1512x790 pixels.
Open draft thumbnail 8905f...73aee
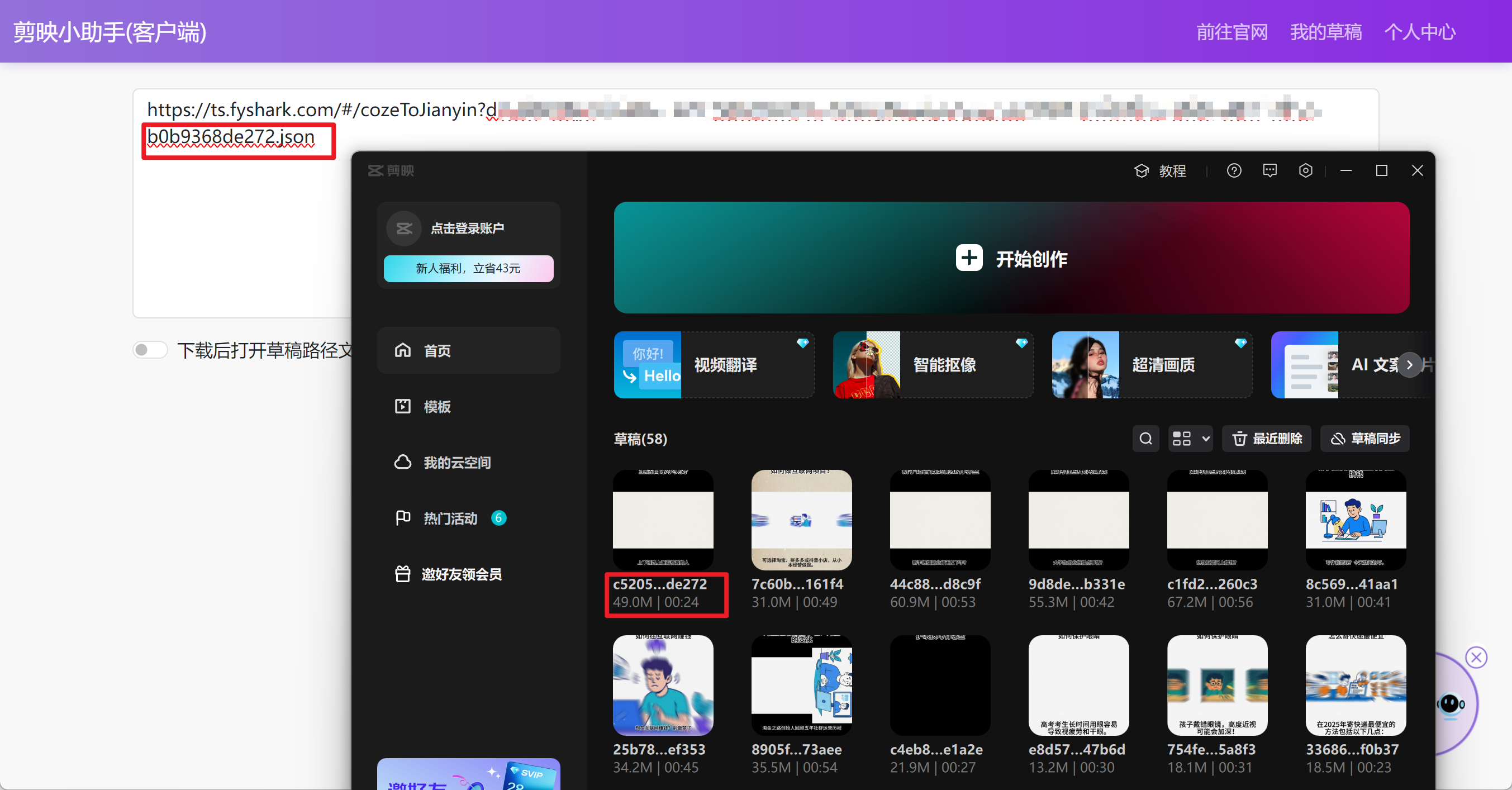(802, 686)
